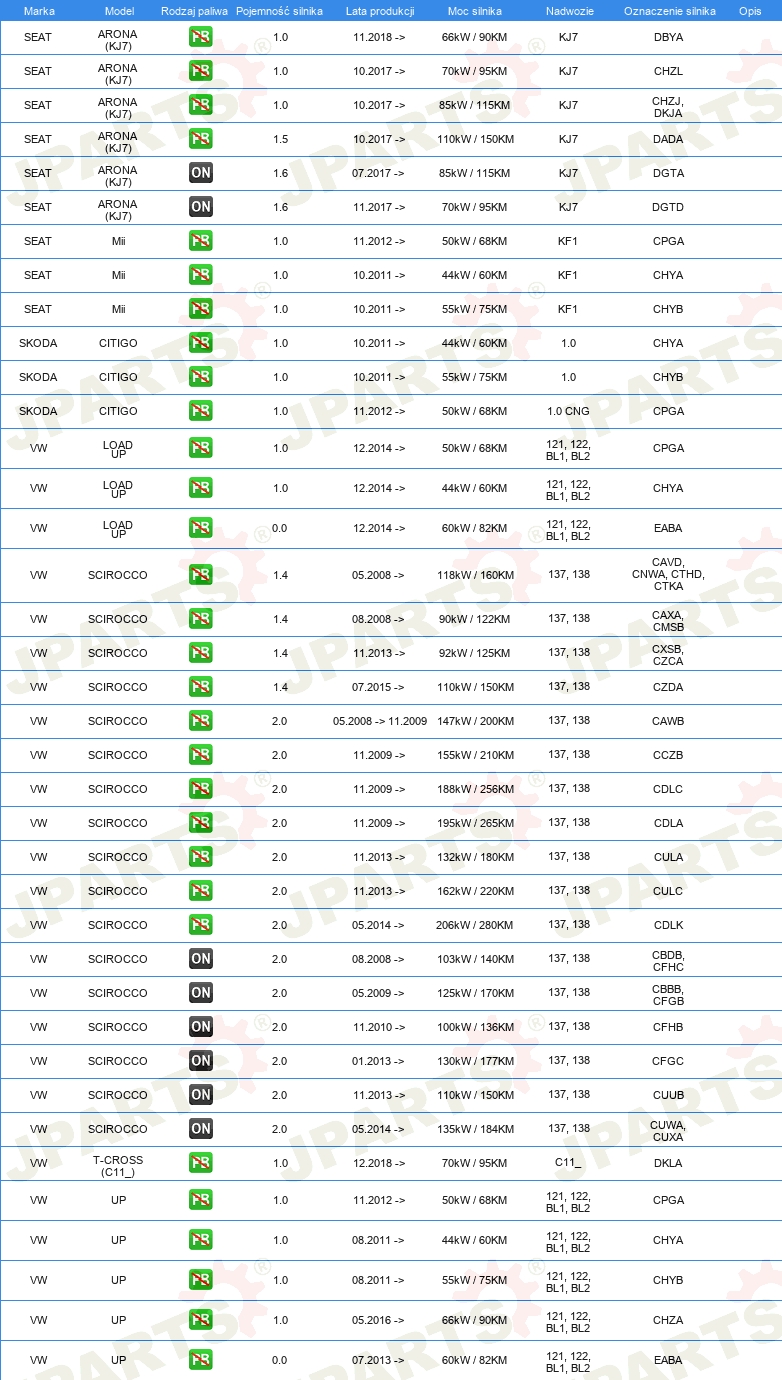Click the production date 11.2010 ->
Image resolution: width=782 pixels, height=1380 pixels.
pyautogui.click(x=379, y=1027)
